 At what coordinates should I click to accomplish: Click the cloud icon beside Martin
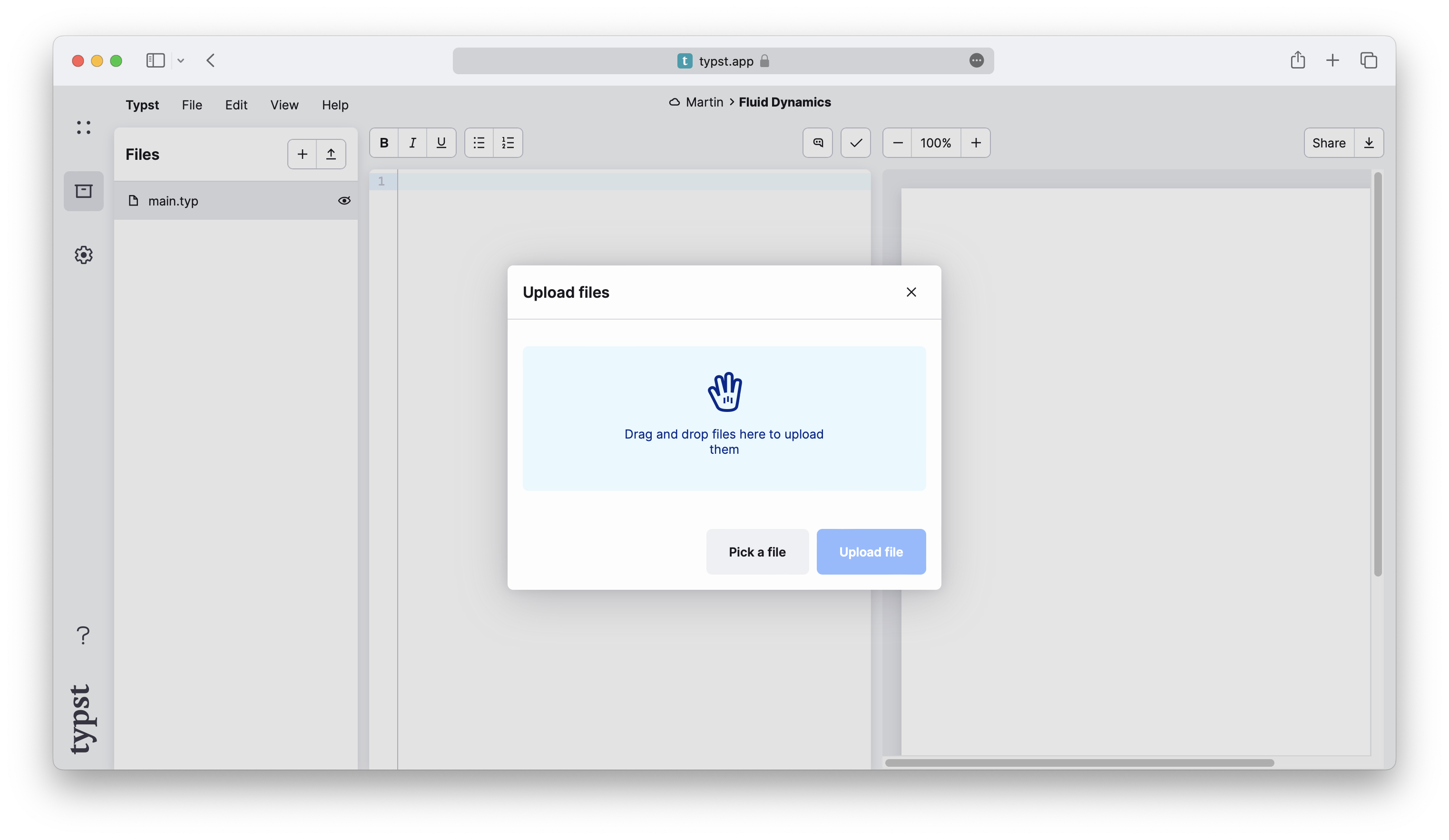pyautogui.click(x=675, y=102)
